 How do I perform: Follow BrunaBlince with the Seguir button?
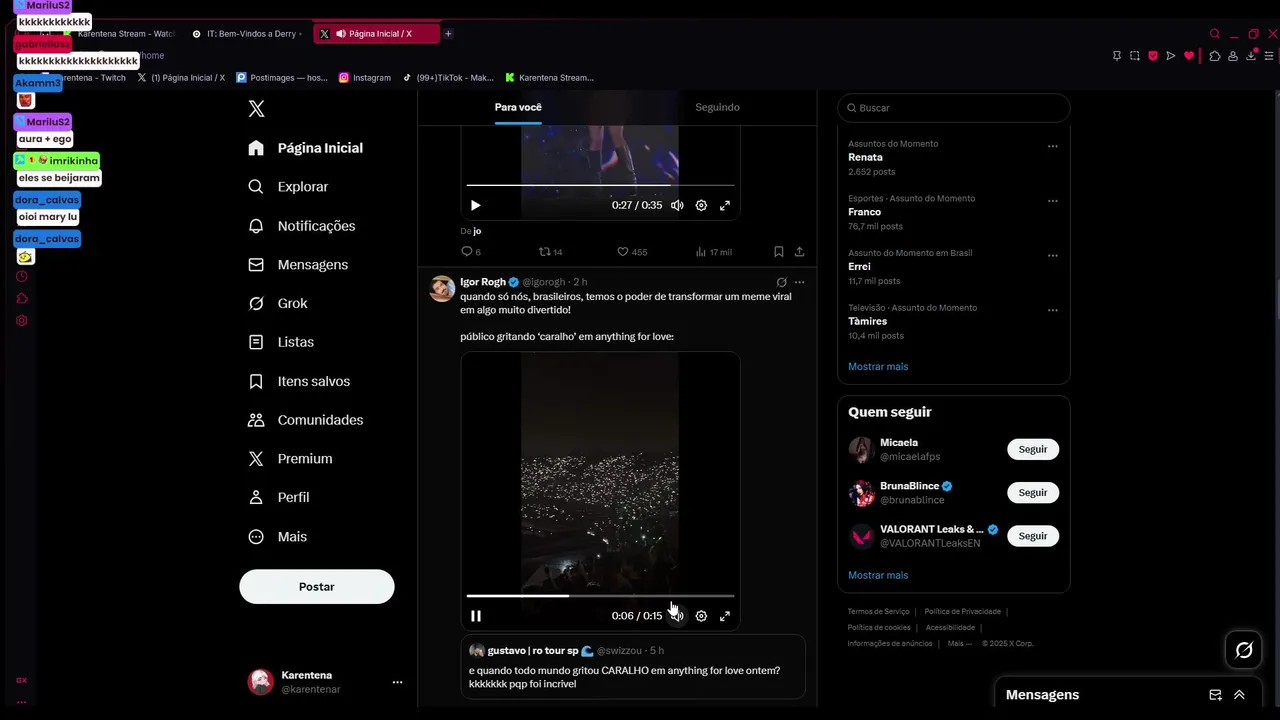pyautogui.click(x=1033, y=493)
